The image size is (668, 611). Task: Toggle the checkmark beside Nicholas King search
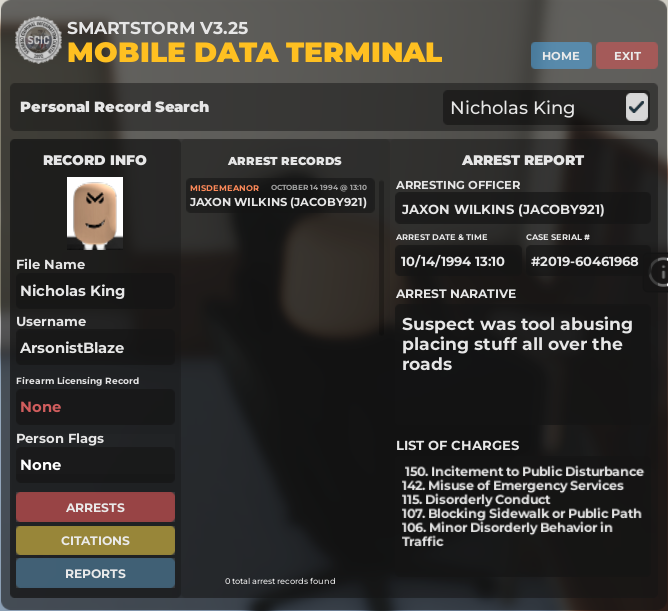pos(636,107)
